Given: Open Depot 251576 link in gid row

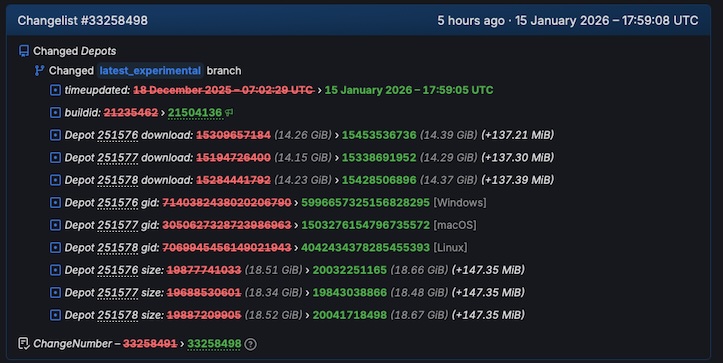Looking at the screenshot, I should [118, 202].
